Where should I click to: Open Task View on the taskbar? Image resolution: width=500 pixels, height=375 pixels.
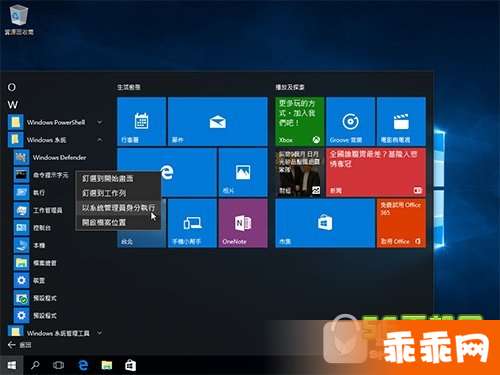[58, 365]
